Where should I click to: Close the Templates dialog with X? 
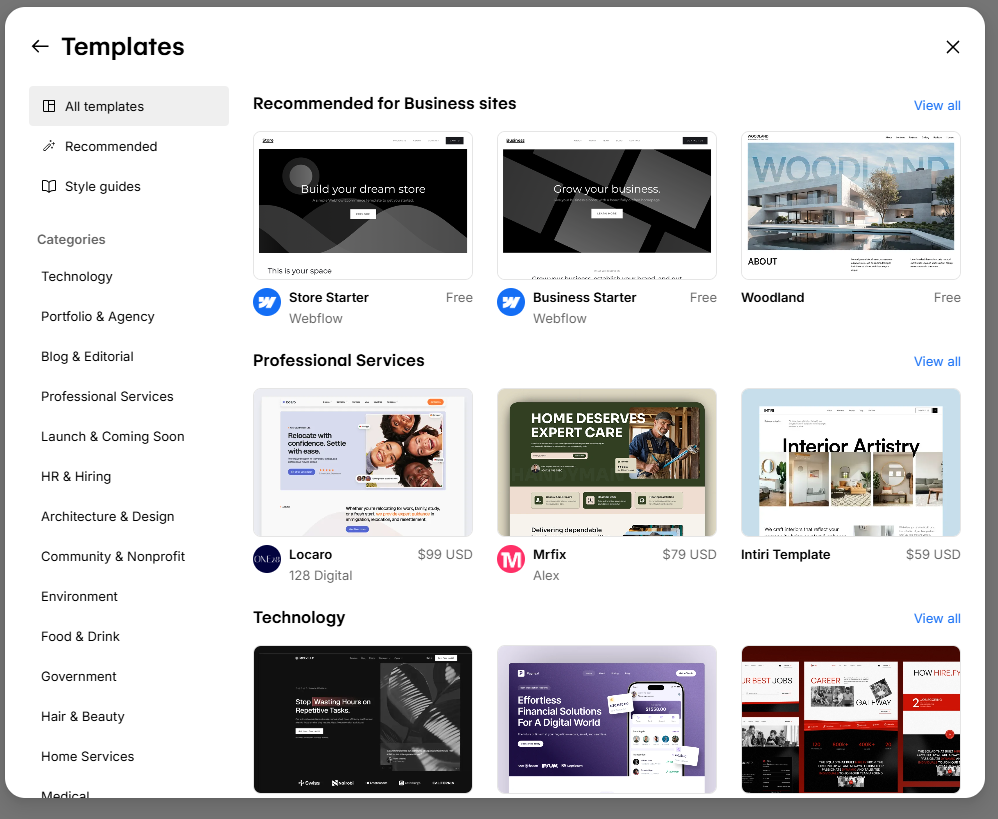[x=952, y=47]
